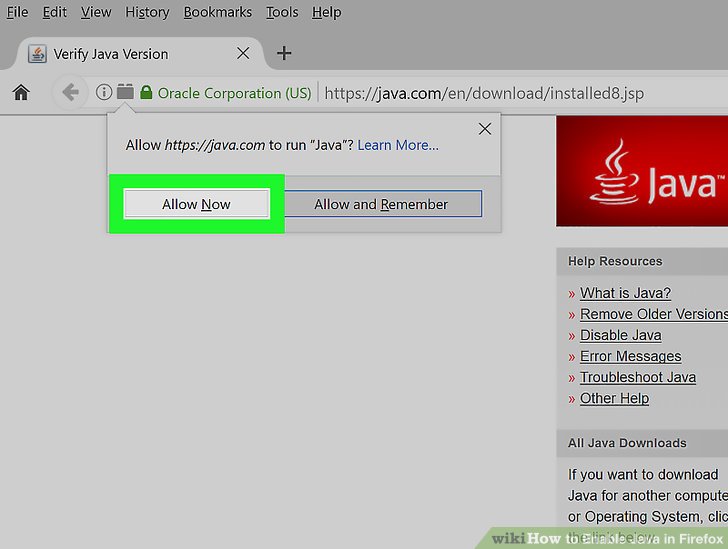The image size is (728, 549).
Task: Open the Bookmarks menu
Action: click(x=218, y=12)
